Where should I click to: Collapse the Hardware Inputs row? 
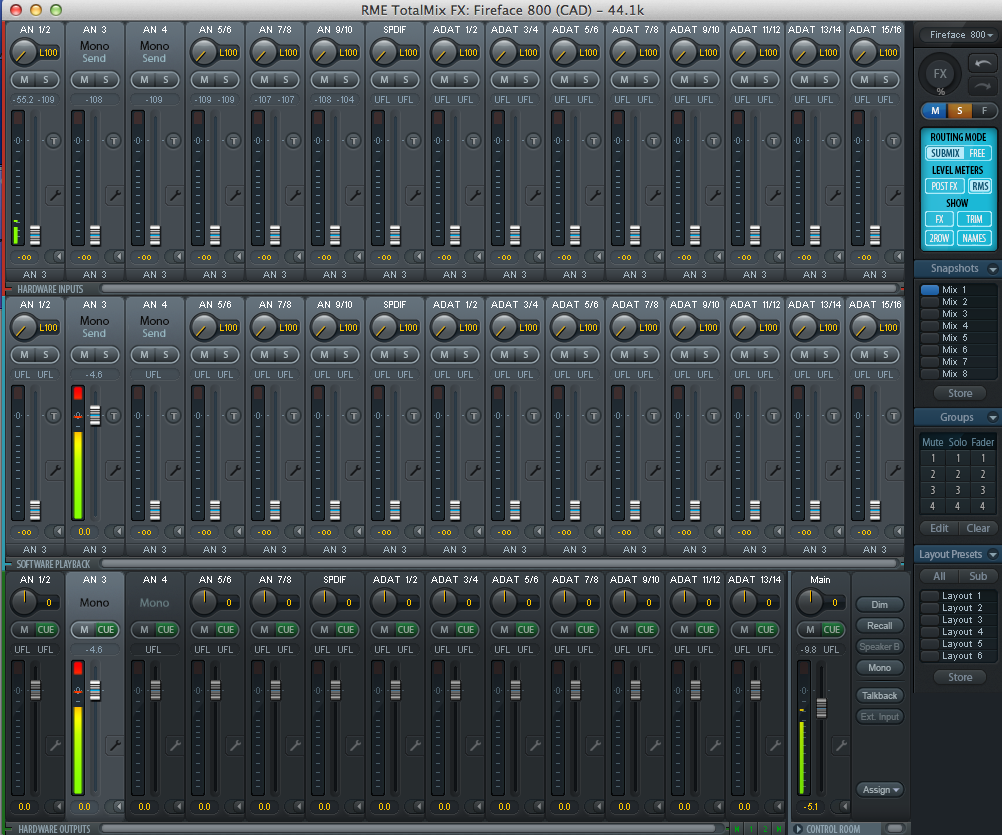9,289
